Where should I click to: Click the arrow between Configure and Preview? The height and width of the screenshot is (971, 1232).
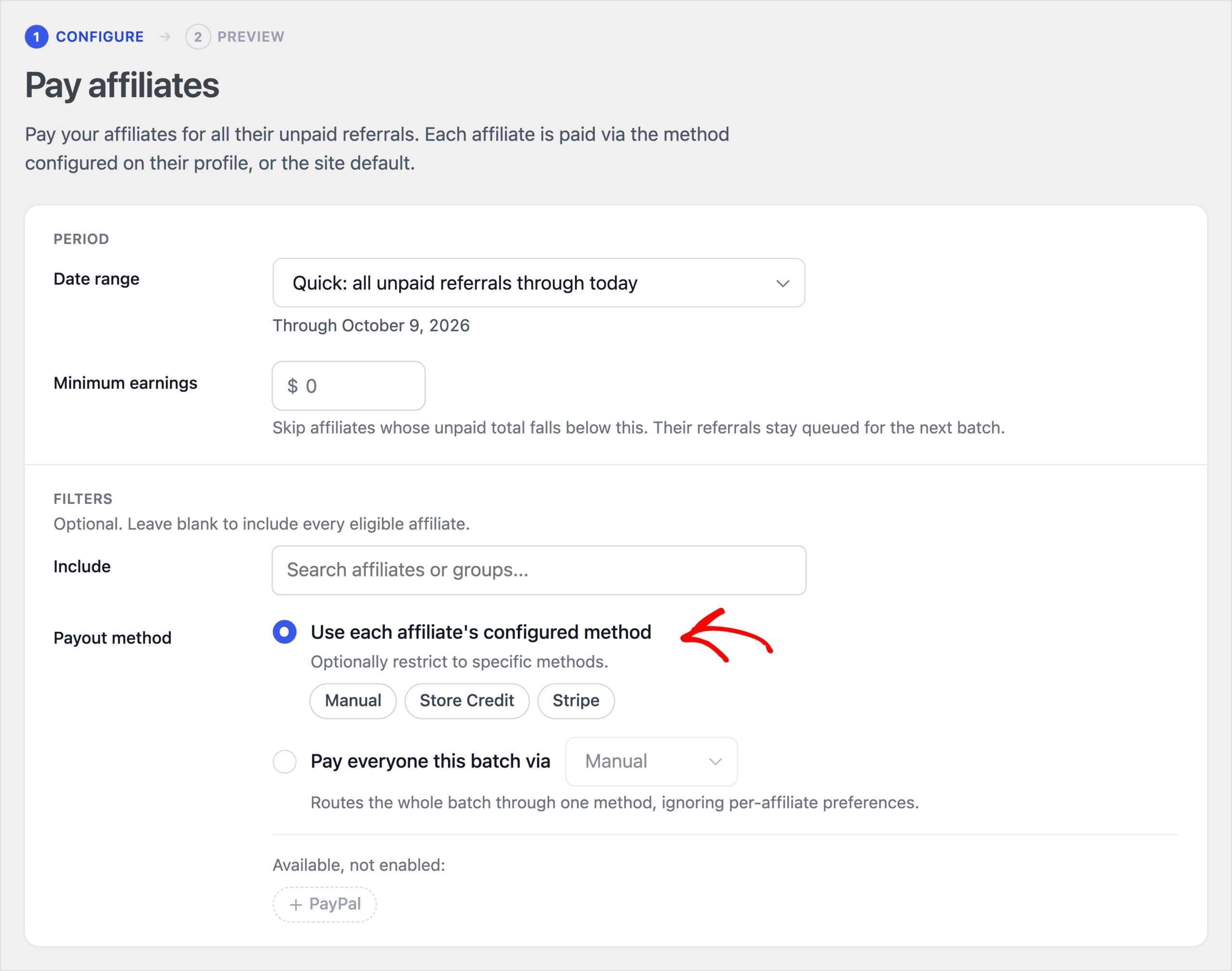pyautogui.click(x=165, y=37)
